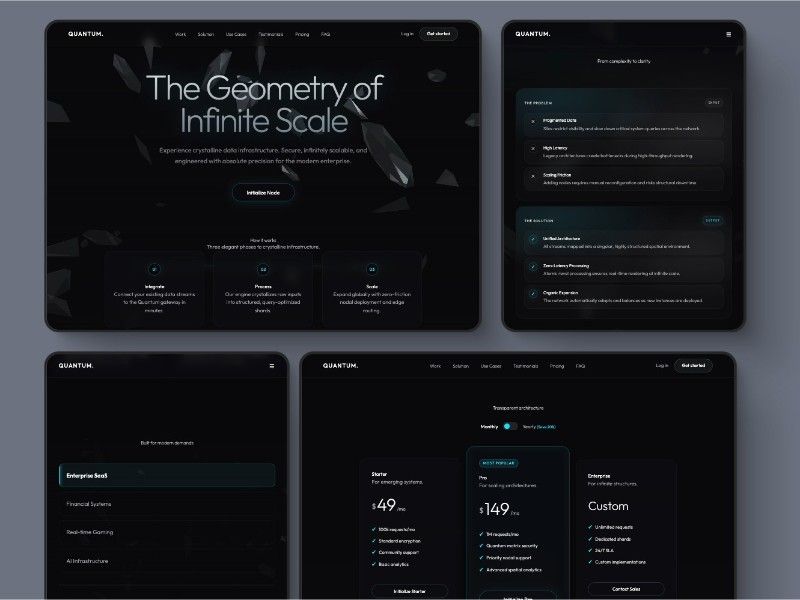Click checkmark next to Standard encryption
The image size is (800, 600).
pos(374,541)
